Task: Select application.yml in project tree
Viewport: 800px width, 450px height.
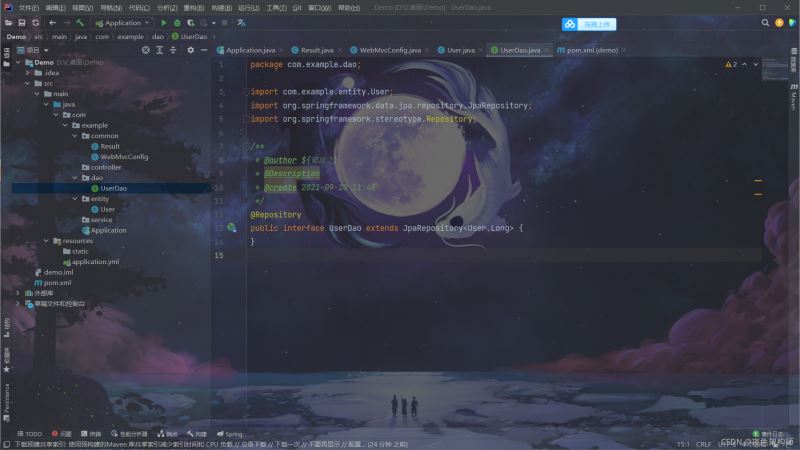Action: 95,262
